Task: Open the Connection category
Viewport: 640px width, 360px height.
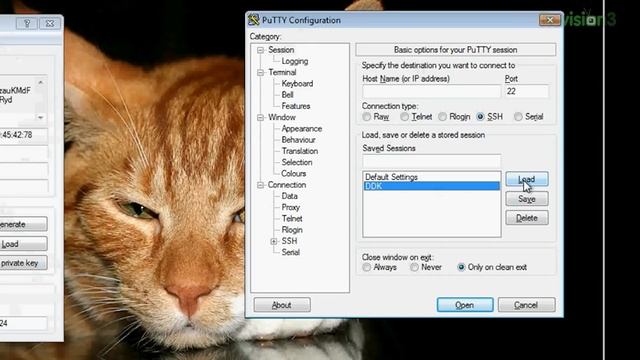Action: [287, 185]
